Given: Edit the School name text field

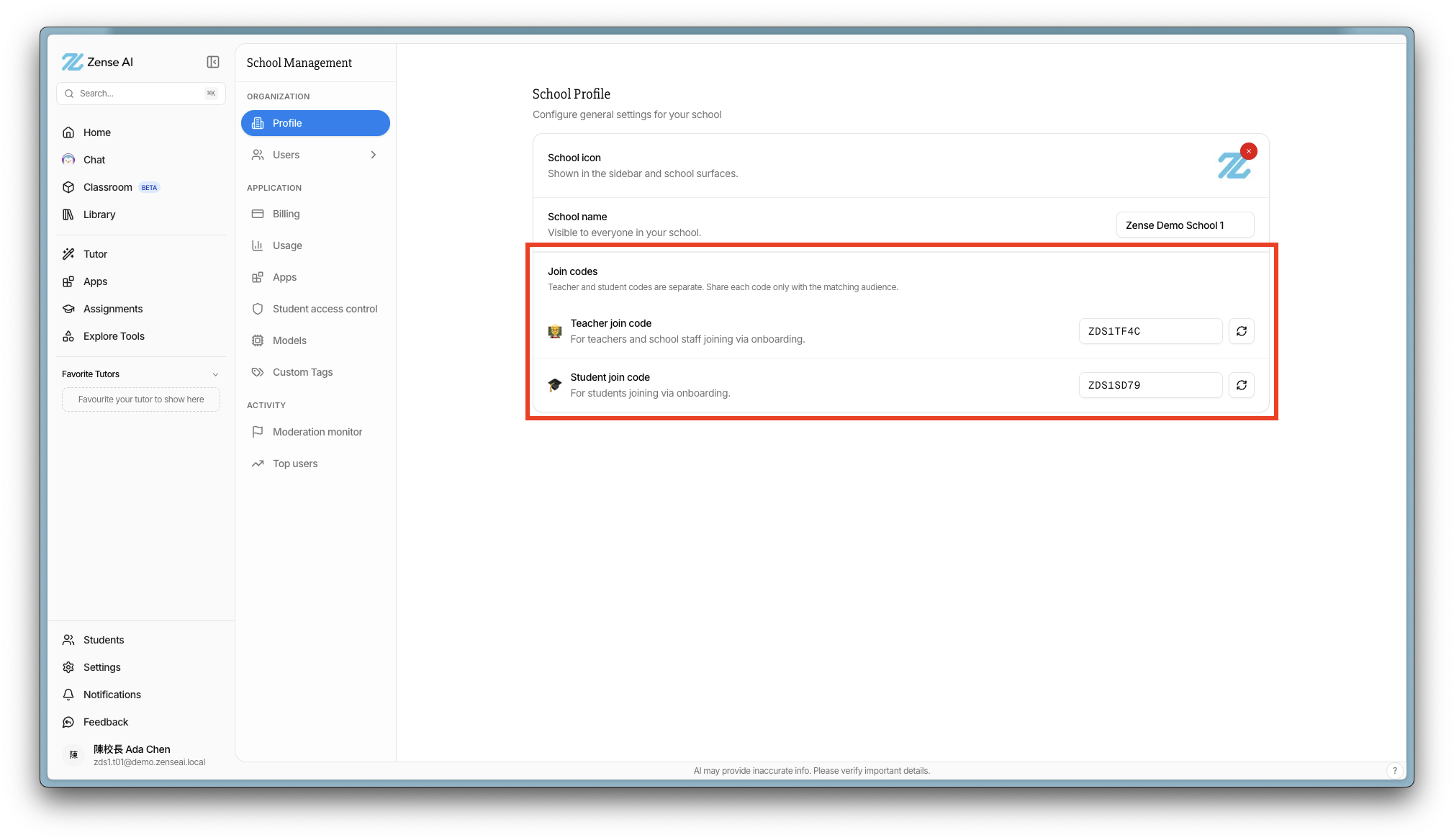Looking at the screenshot, I should pos(1185,225).
